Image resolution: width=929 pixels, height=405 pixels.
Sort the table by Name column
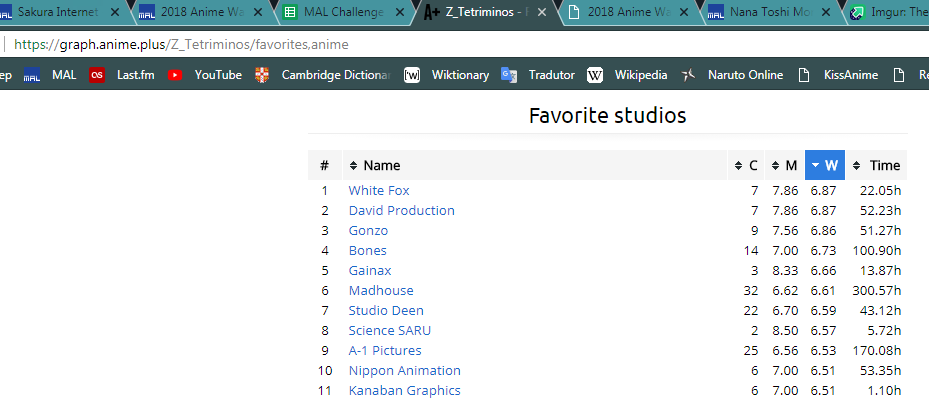tap(381, 165)
